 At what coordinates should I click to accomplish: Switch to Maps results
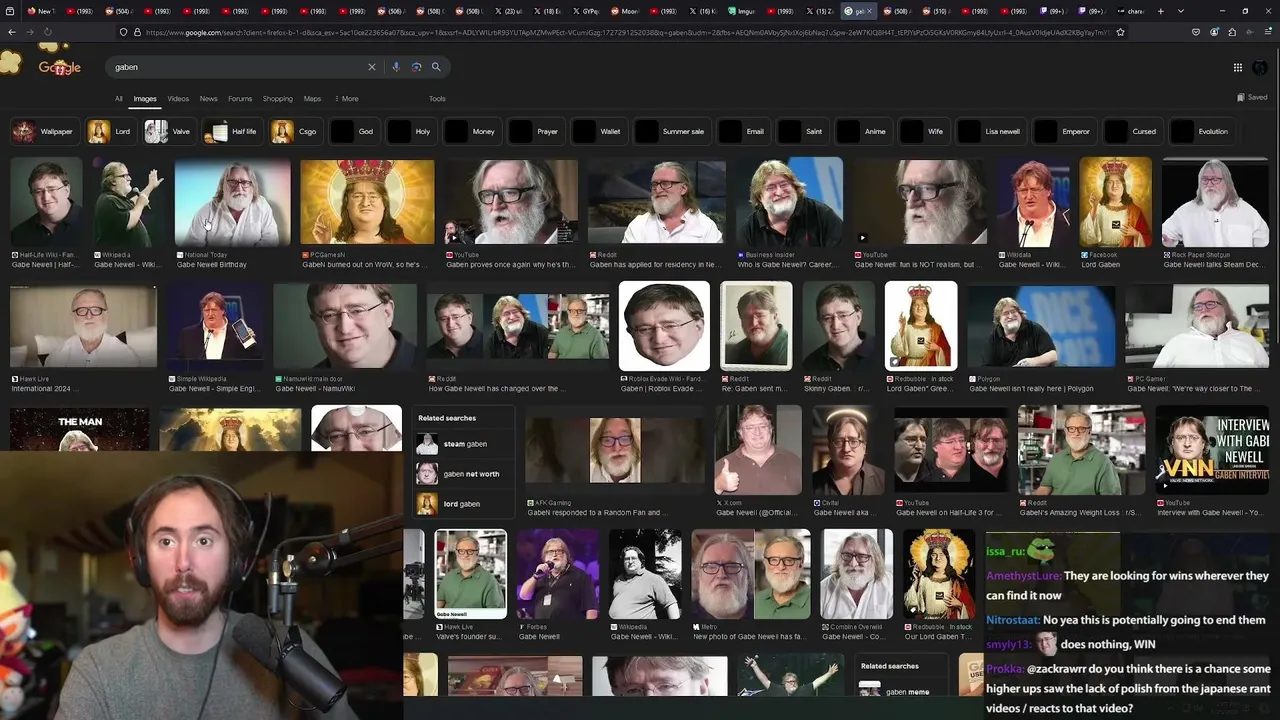pyautogui.click(x=312, y=99)
